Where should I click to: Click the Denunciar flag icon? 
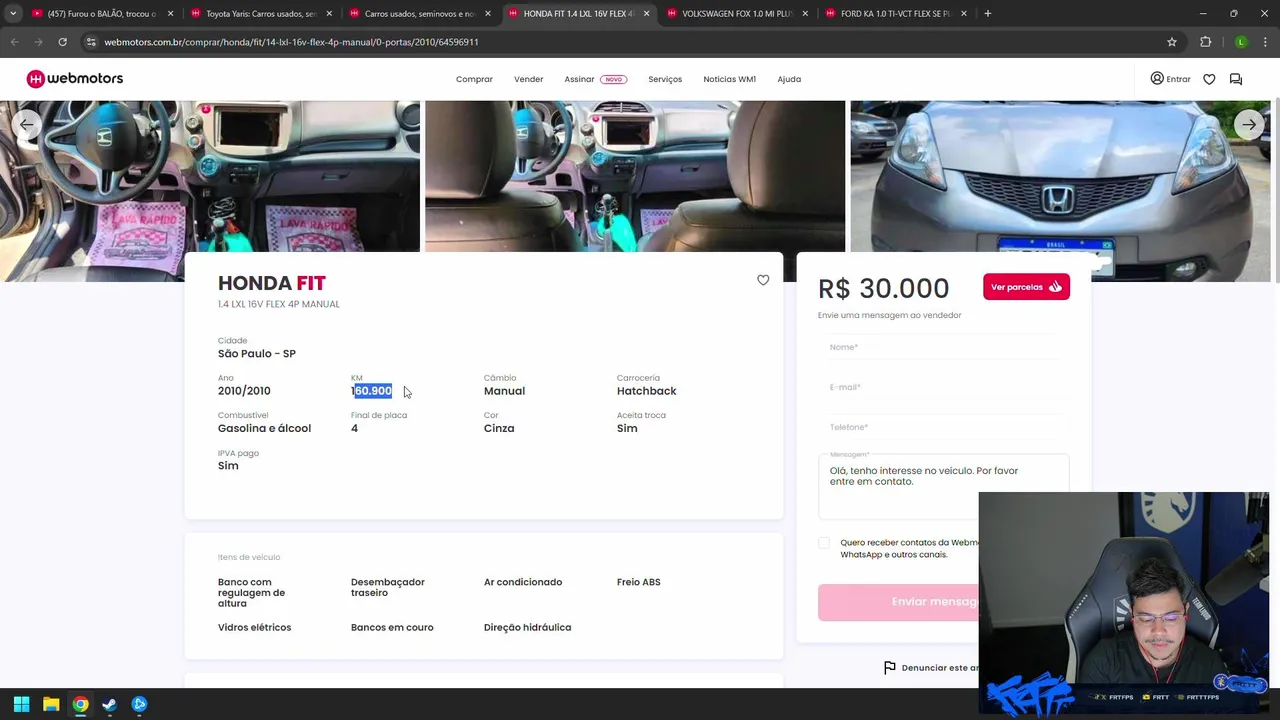click(x=889, y=667)
